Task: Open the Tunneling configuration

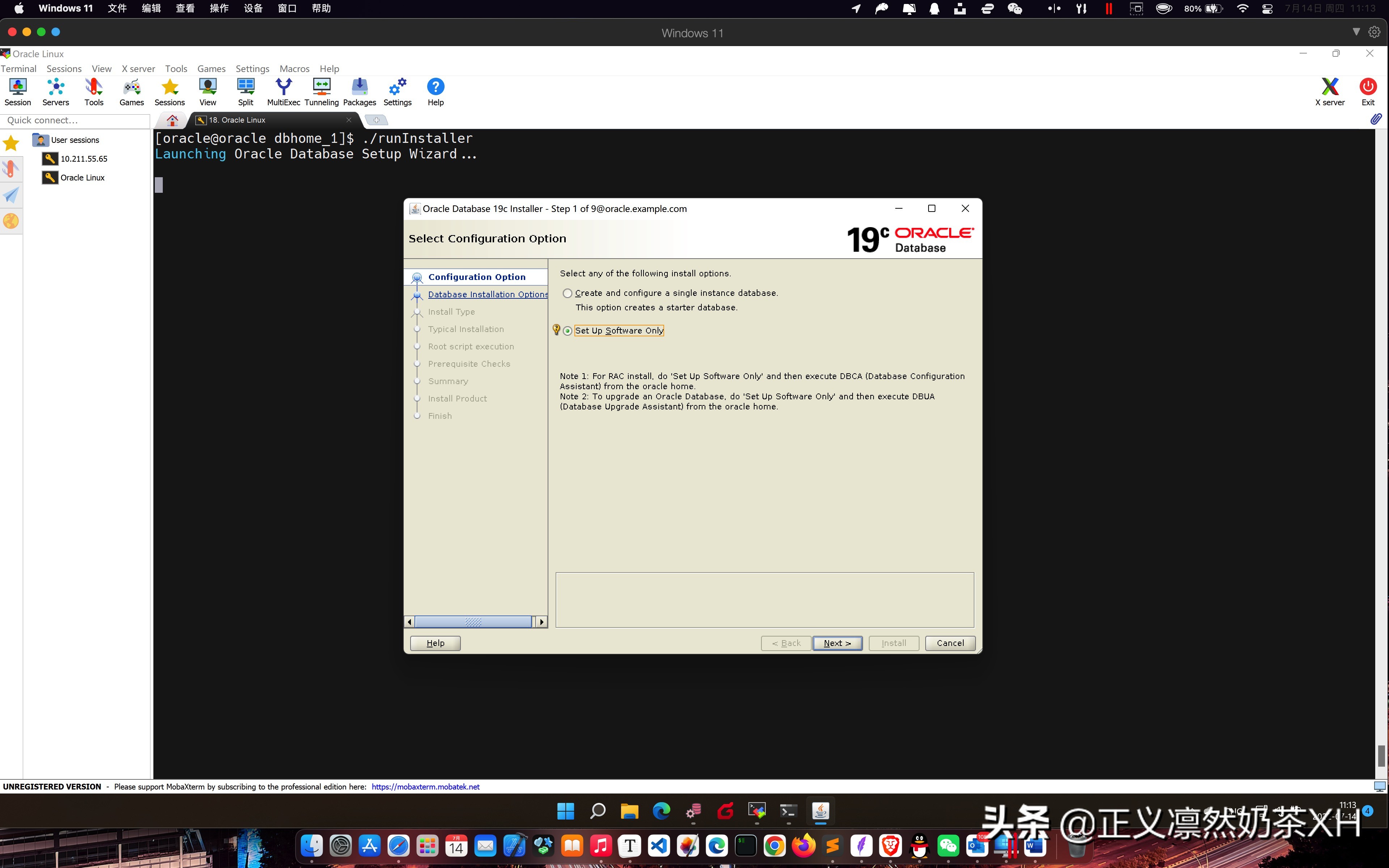Action: pyautogui.click(x=321, y=91)
